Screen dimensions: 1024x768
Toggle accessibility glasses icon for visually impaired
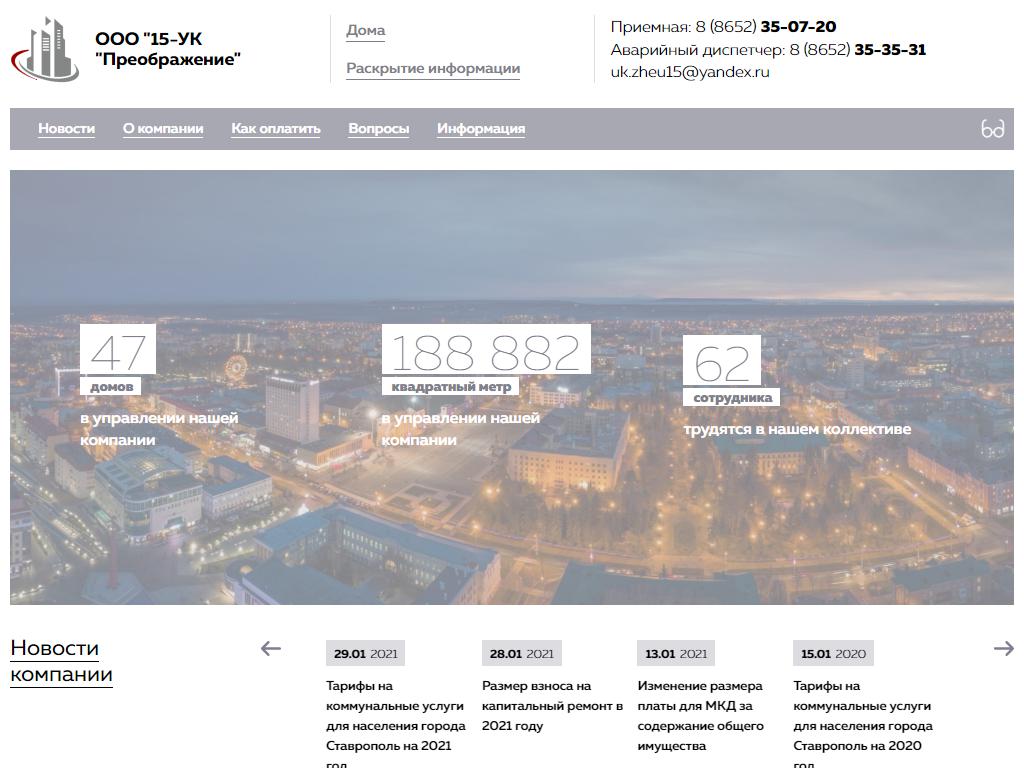[992, 129]
